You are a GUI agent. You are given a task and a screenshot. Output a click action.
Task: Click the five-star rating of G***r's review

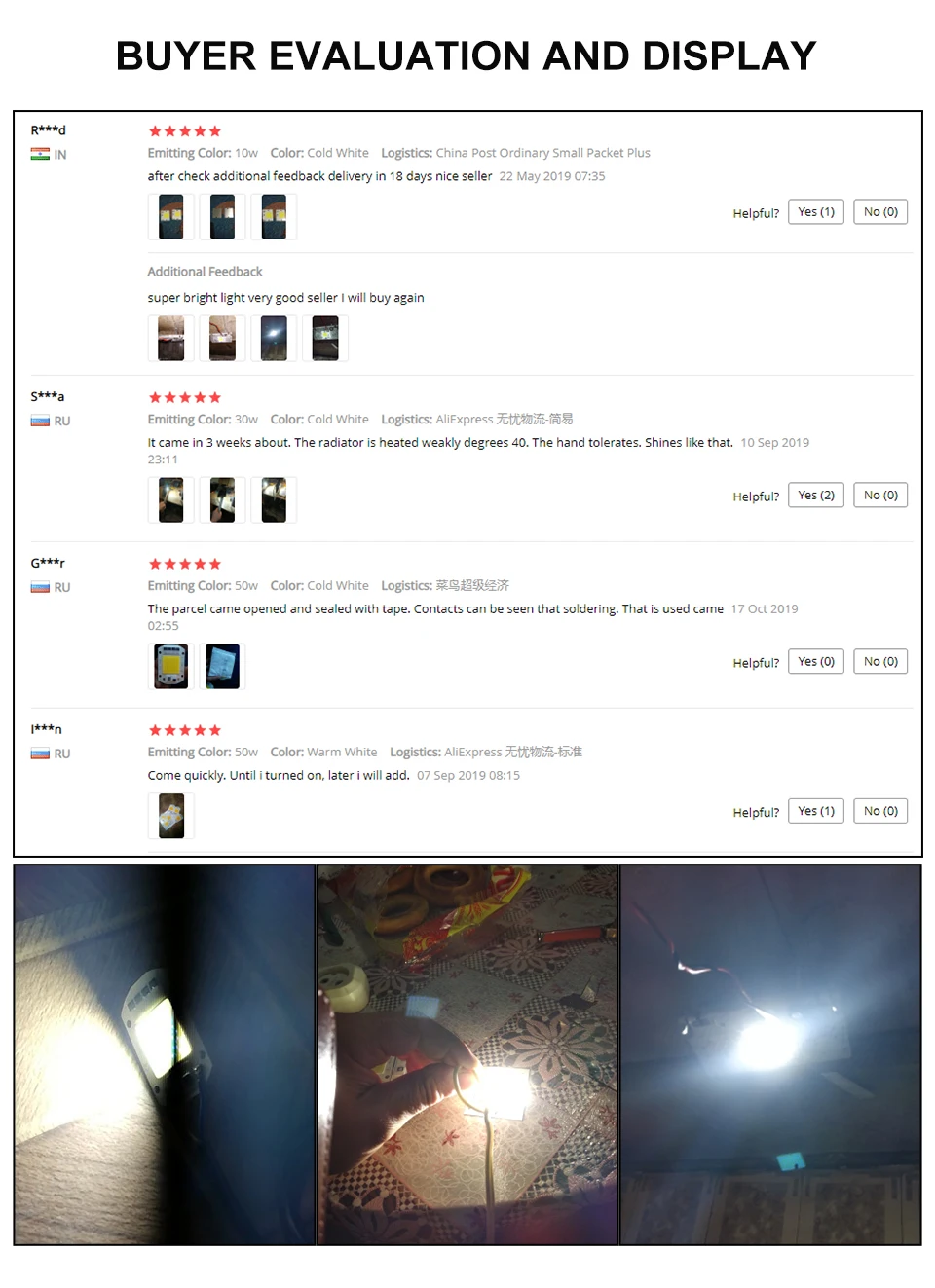[x=185, y=564]
